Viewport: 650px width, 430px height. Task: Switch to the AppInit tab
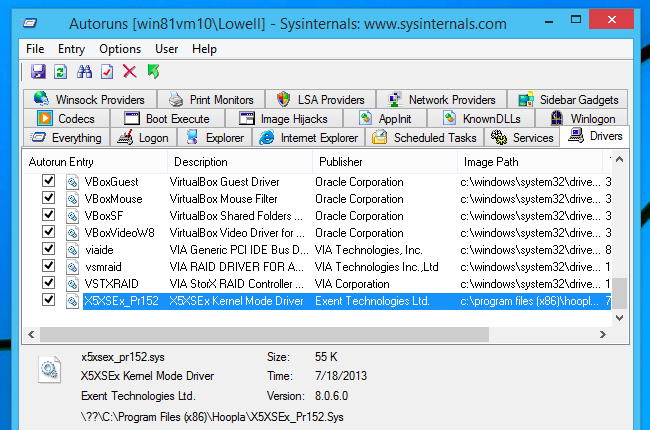coord(385,119)
